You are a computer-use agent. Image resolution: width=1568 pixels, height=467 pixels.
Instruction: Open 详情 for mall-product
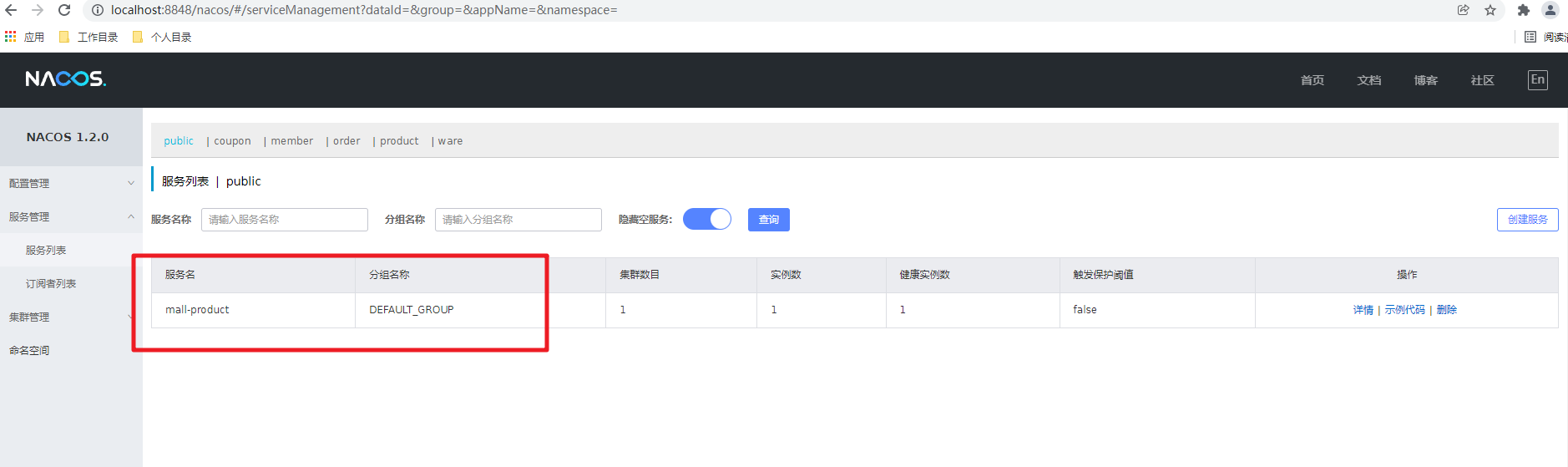(x=1363, y=310)
